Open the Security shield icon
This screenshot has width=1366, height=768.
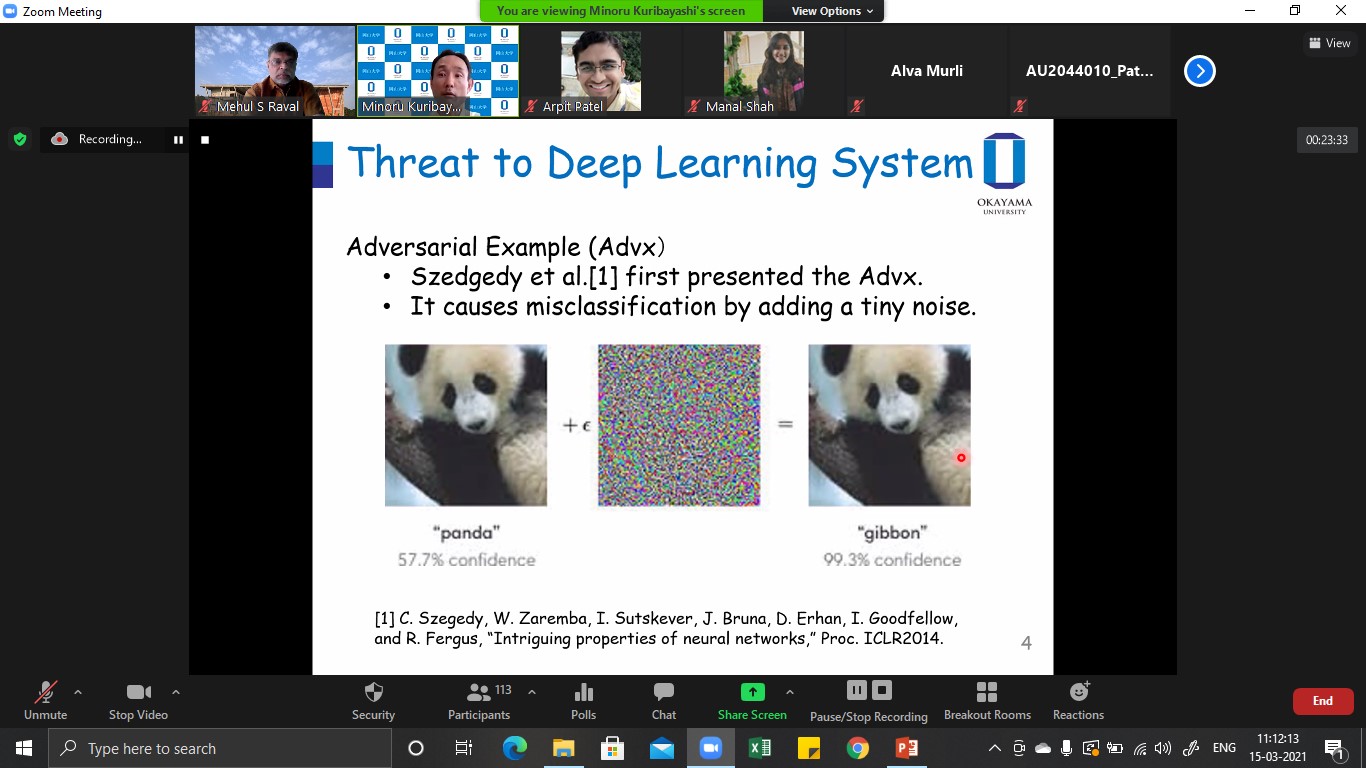(x=373, y=693)
